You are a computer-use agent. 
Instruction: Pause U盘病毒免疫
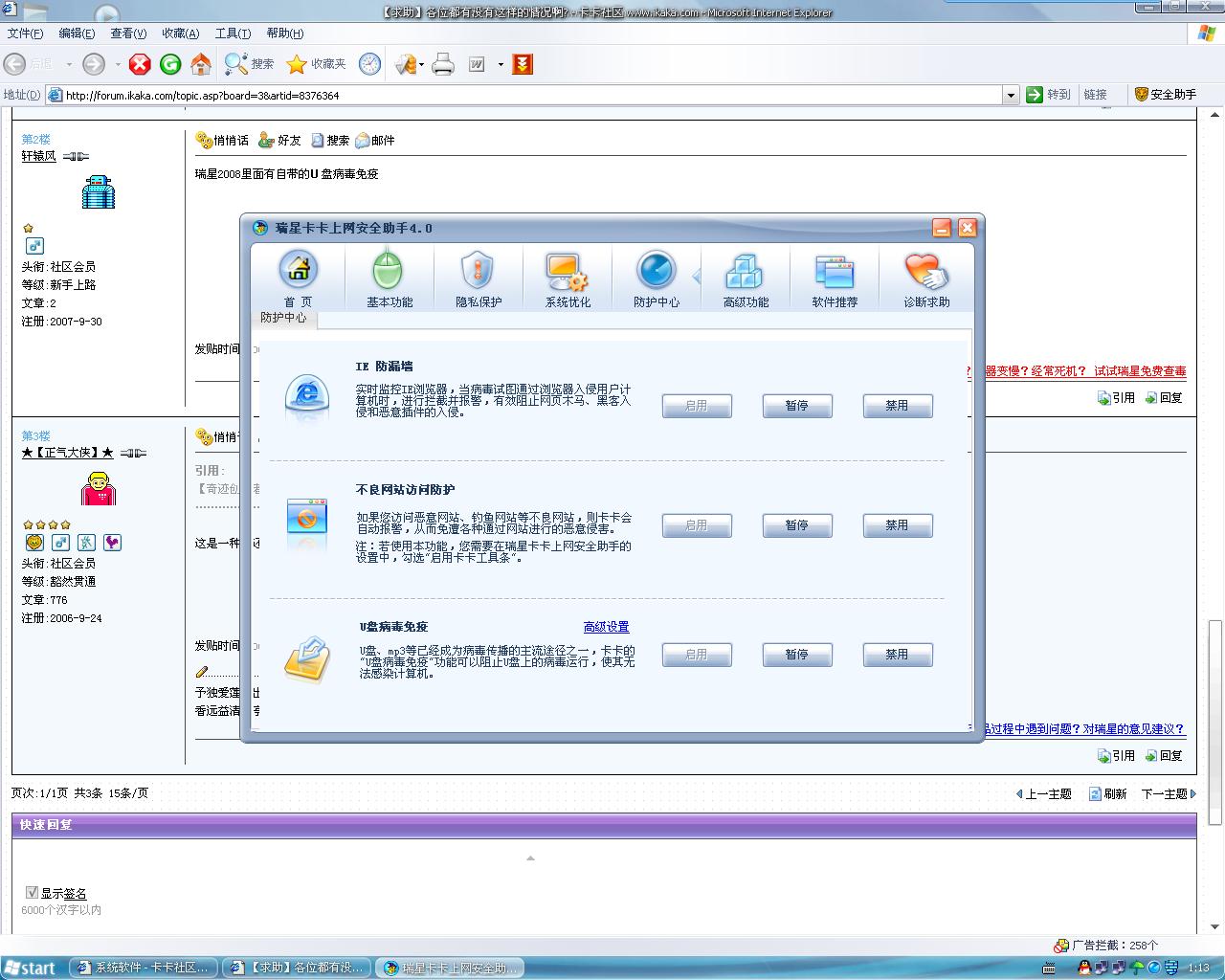(x=797, y=655)
